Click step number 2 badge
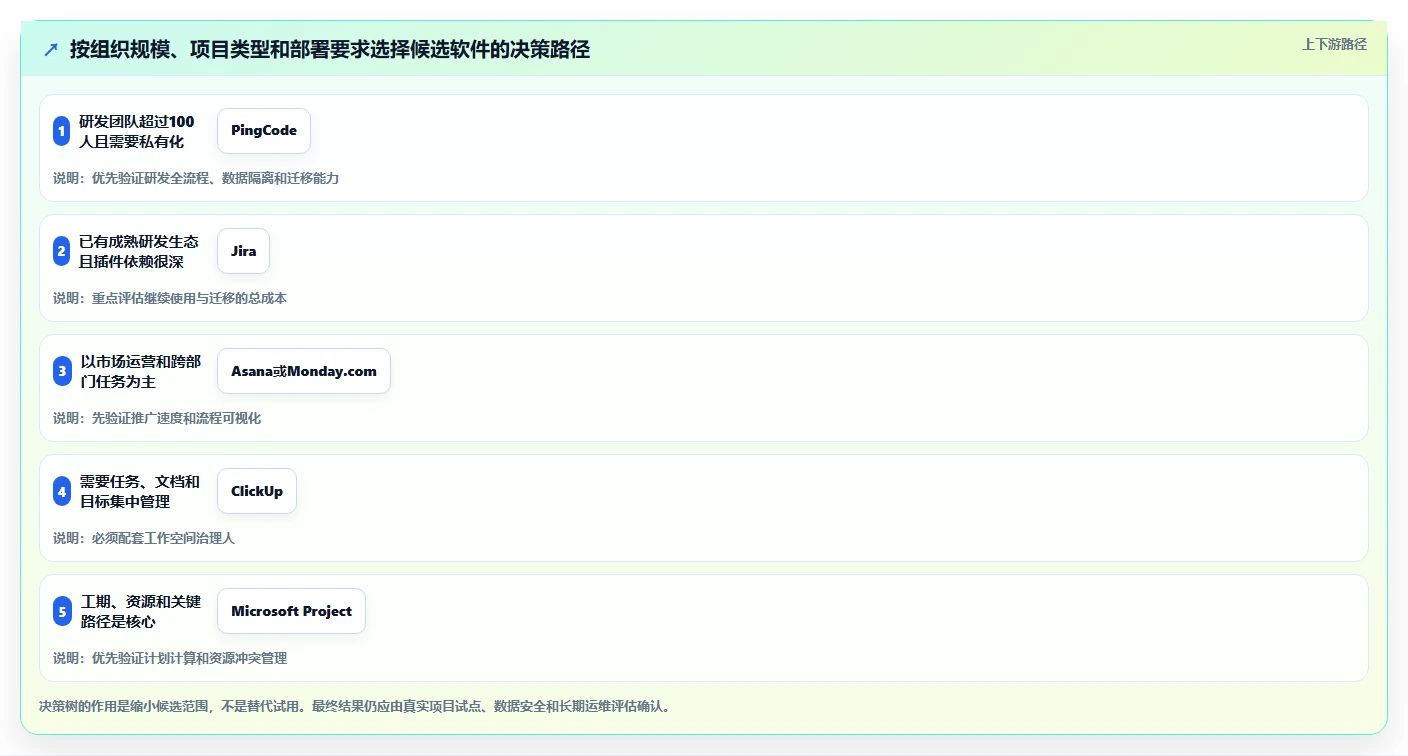The image size is (1408, 756). [x=61, y=251]
